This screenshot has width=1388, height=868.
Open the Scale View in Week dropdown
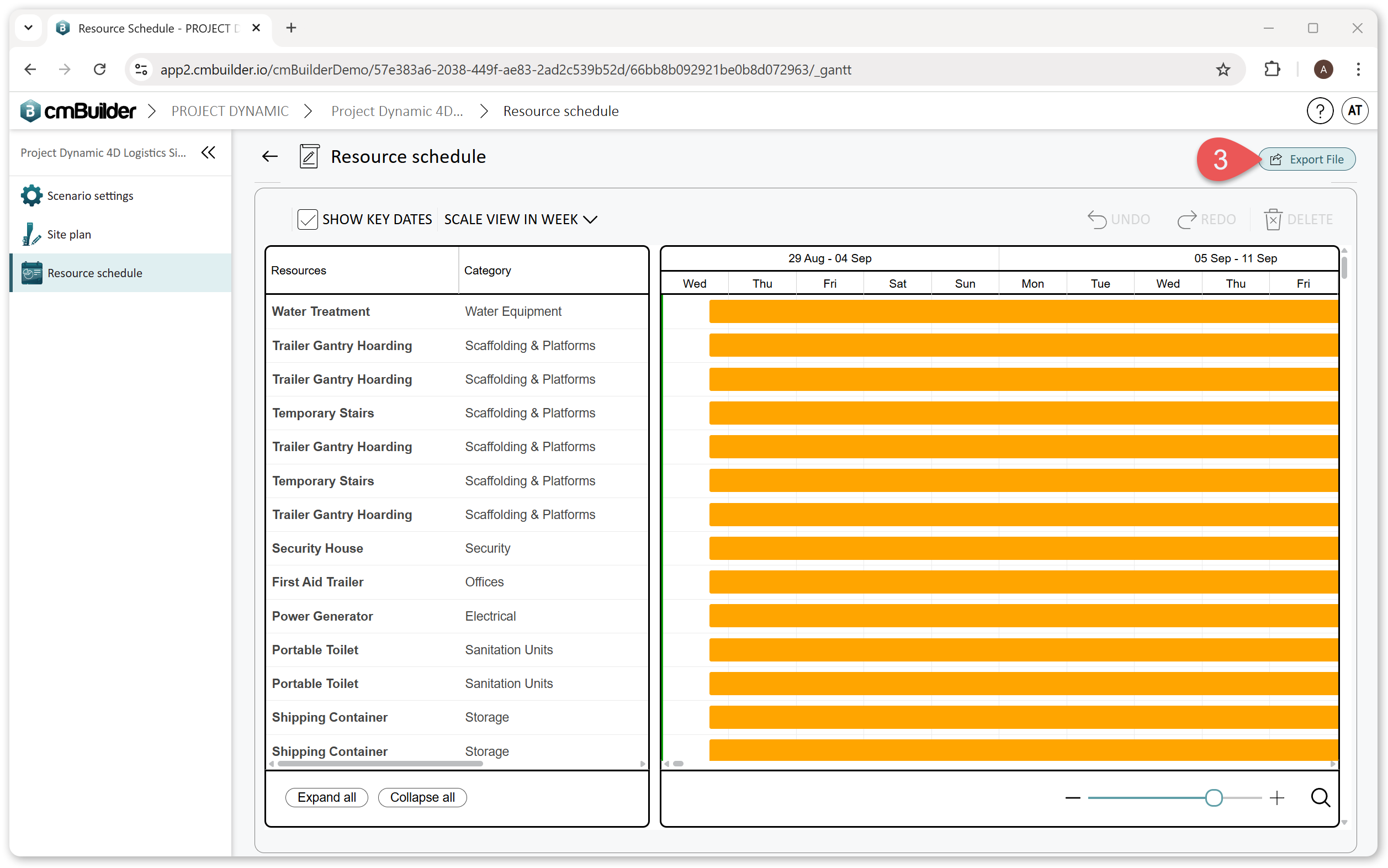tap(521, 219)
